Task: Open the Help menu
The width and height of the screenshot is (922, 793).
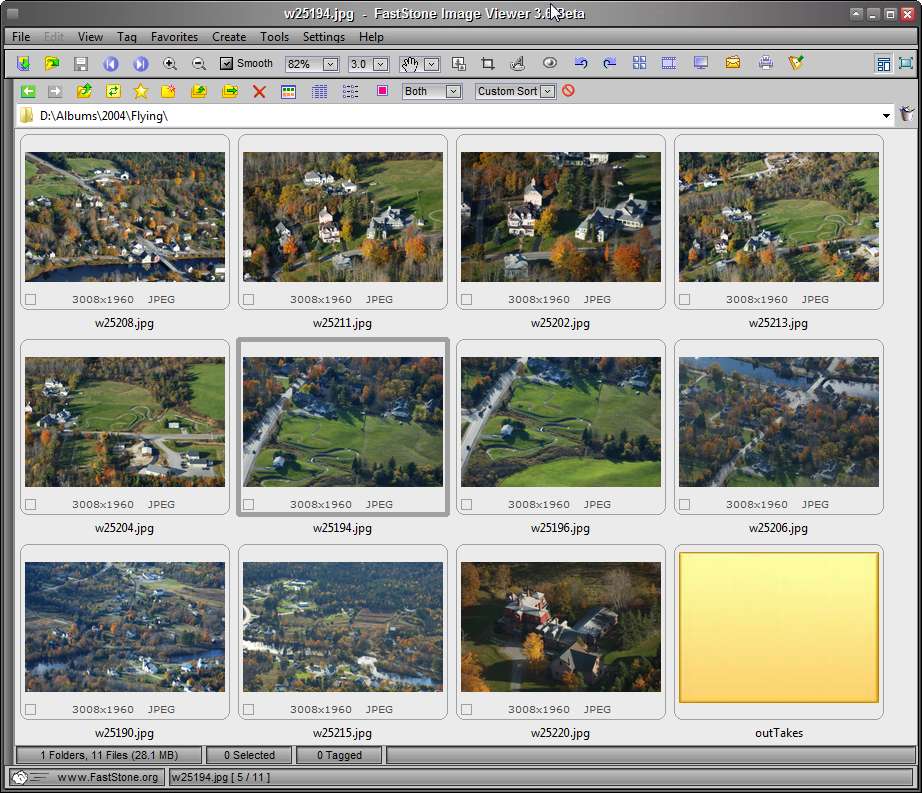Action: (x=371, y=36)
